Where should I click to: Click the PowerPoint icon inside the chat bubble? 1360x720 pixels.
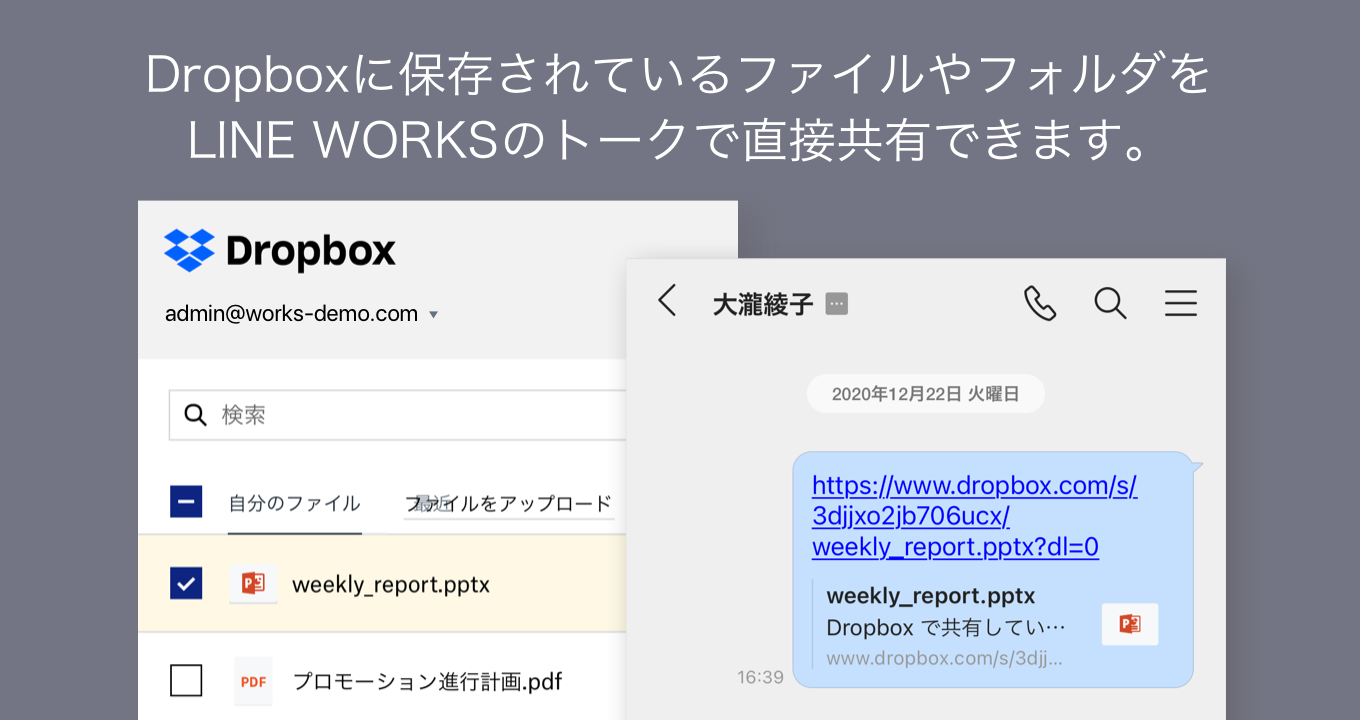pyautogui.click(x=1129, y=624)
